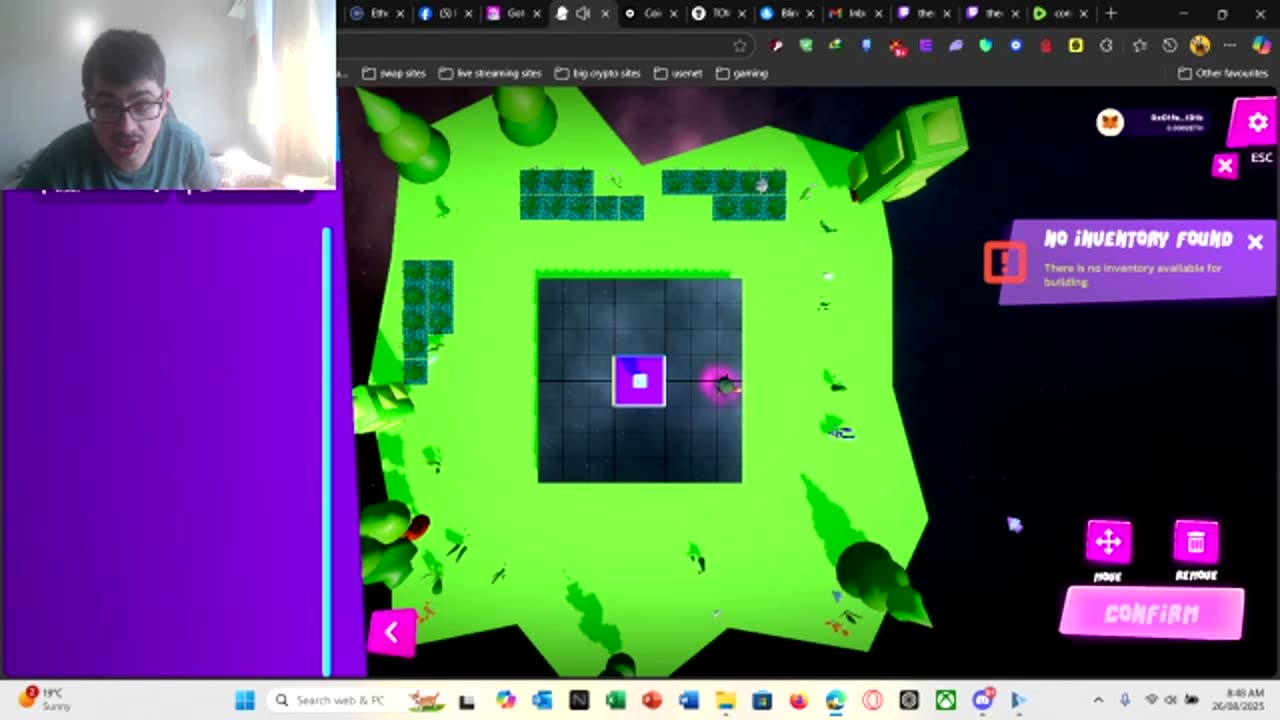Click the pink ESC exit button
The height and width of the screenshot is (720, 1280).
[1225, 166]
